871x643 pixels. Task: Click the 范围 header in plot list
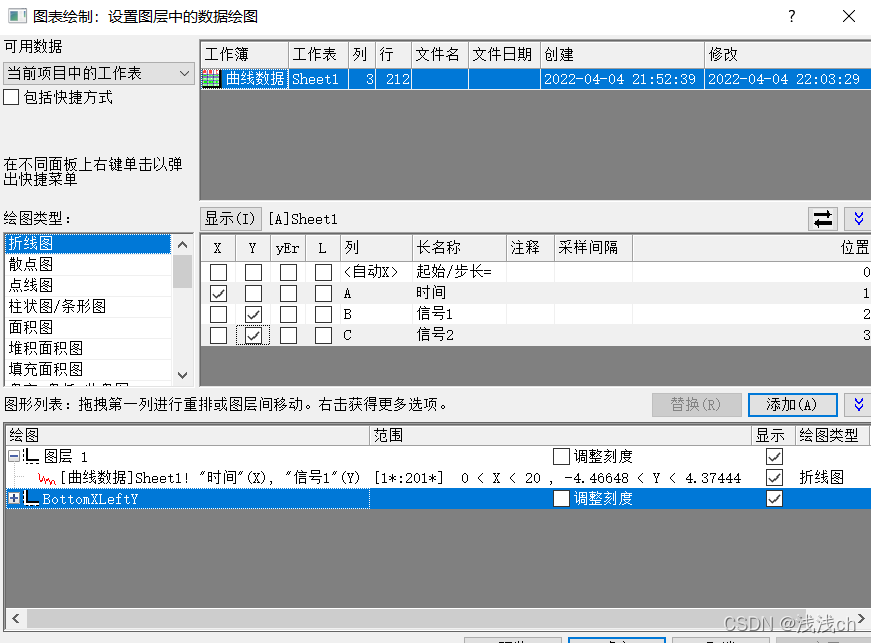pyautogui.click(x=560, y=435)
